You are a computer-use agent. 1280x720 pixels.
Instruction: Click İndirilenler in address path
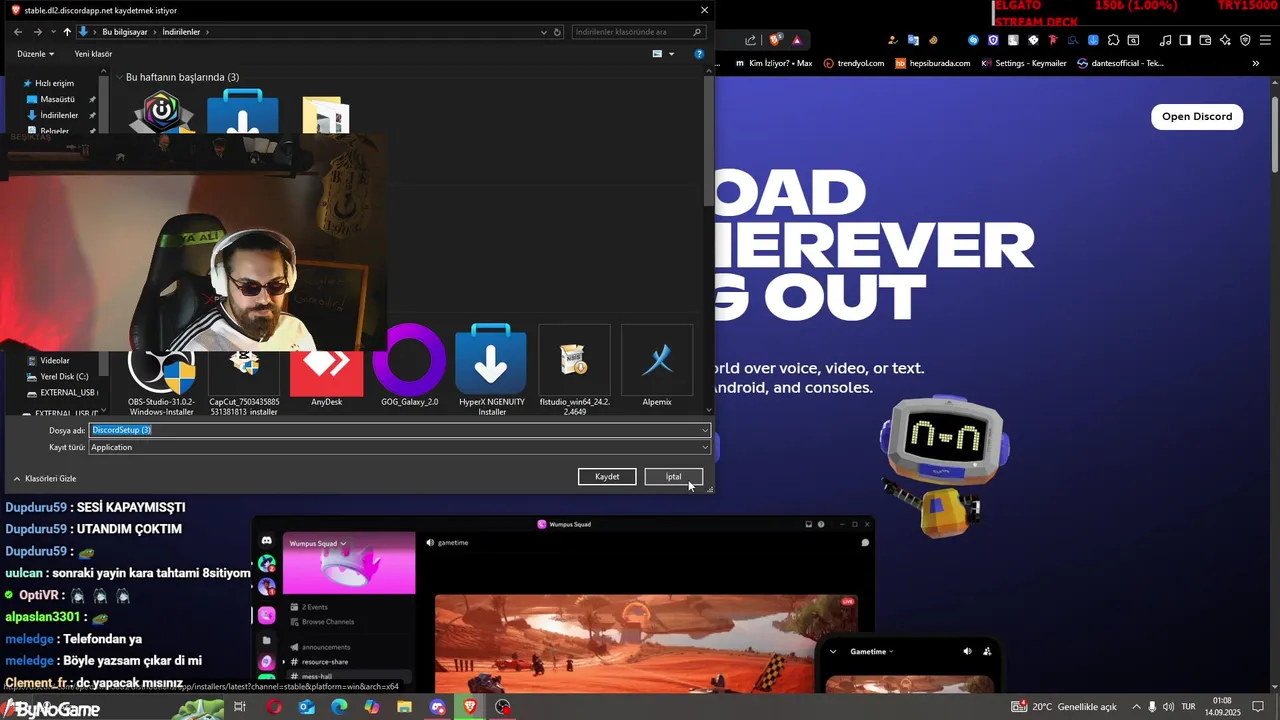click(x=181, y=32)
